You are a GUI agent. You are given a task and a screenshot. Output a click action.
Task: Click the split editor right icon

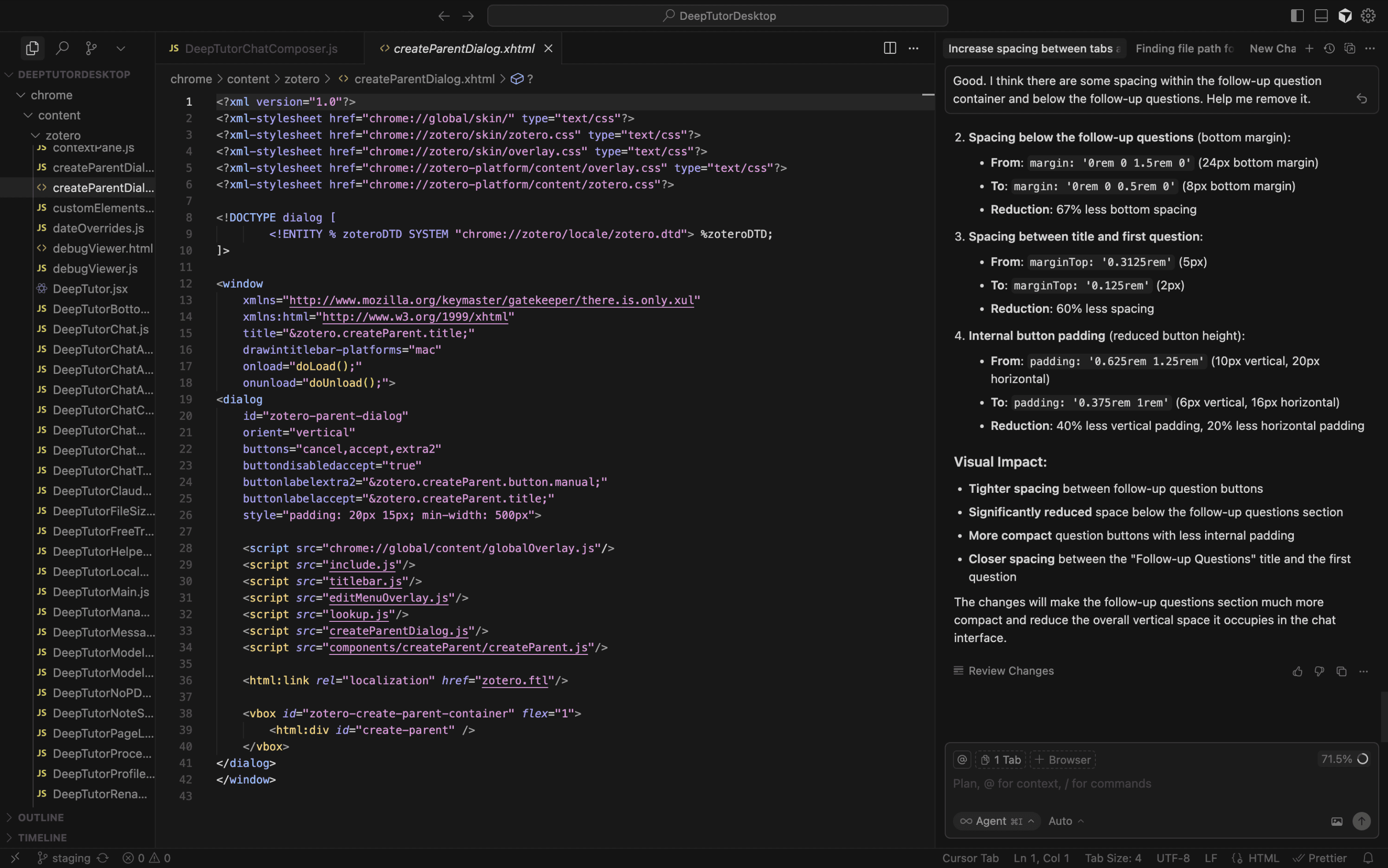(890, 48)
